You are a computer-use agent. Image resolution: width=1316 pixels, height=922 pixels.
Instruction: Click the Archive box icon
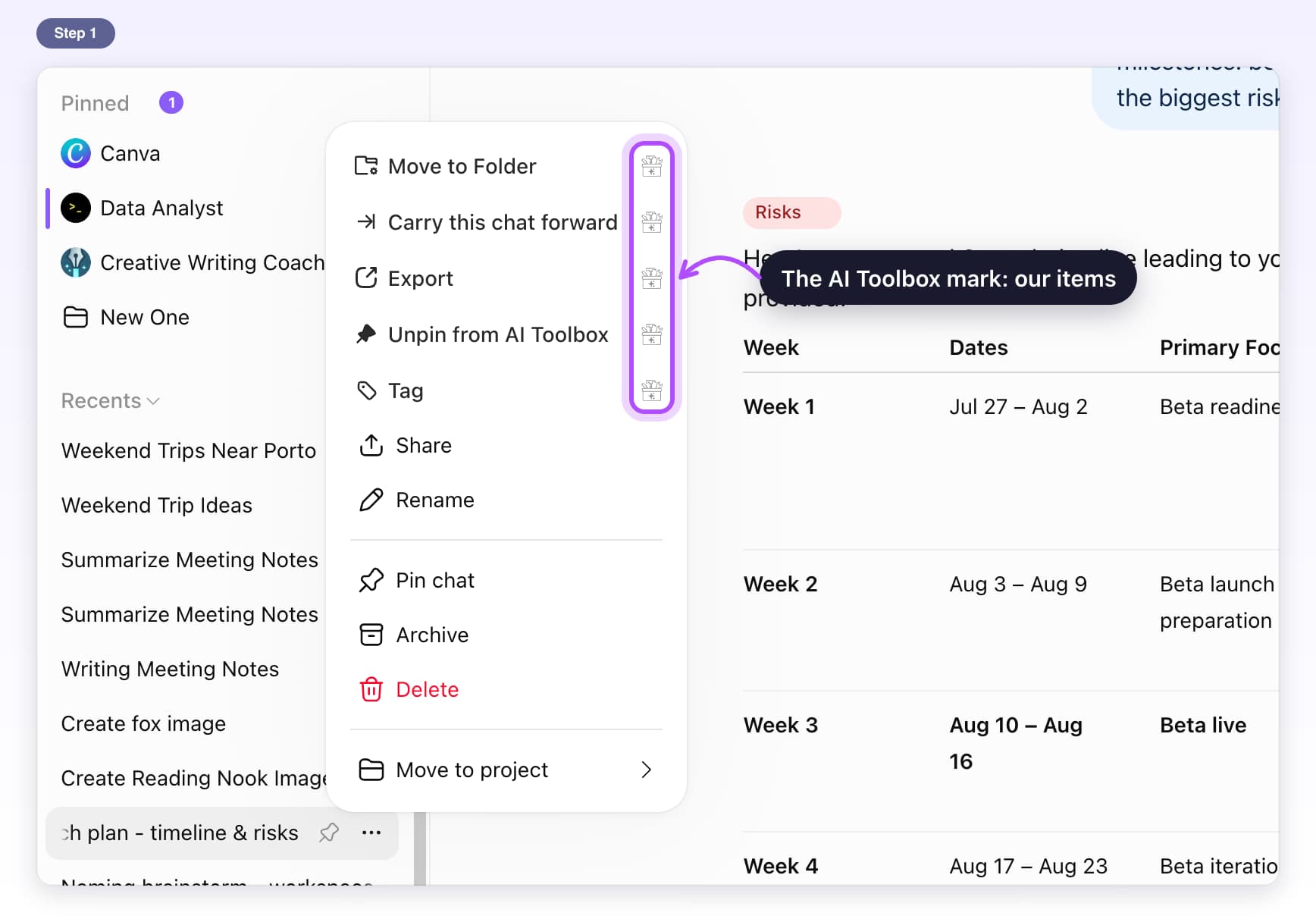point(371,635)
